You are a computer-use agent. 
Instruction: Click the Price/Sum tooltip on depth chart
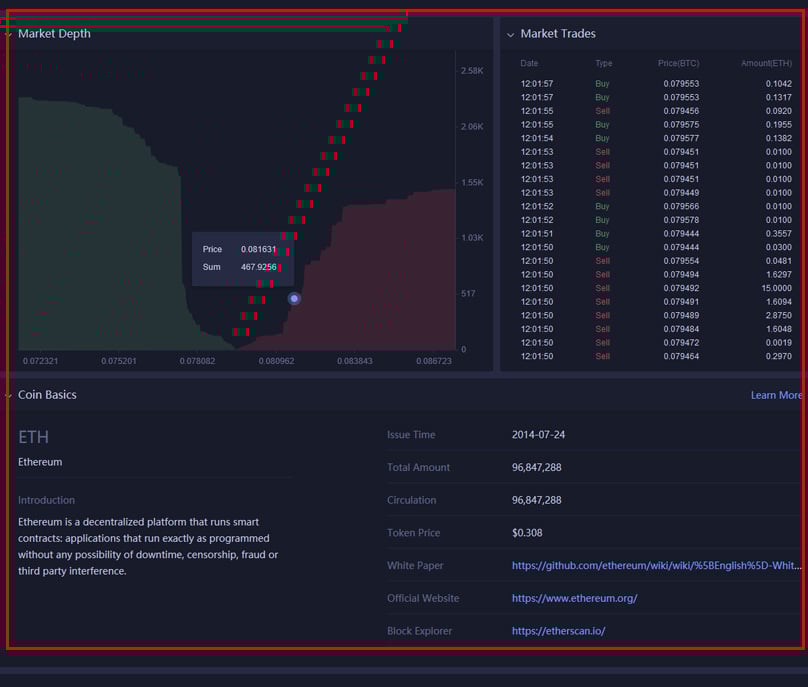[x=238, y=258]
